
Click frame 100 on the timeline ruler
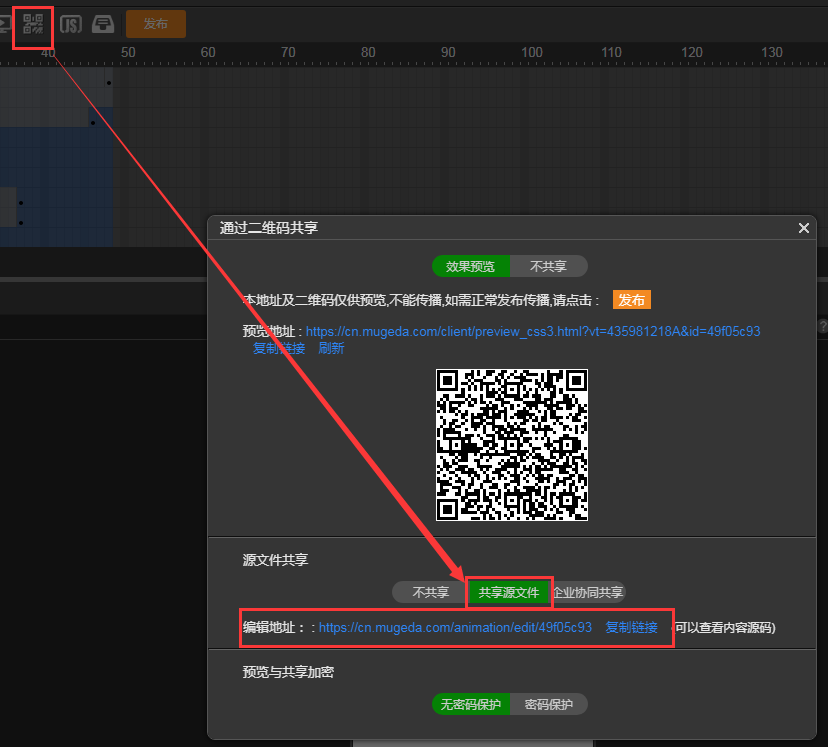(x=532, y=52)
